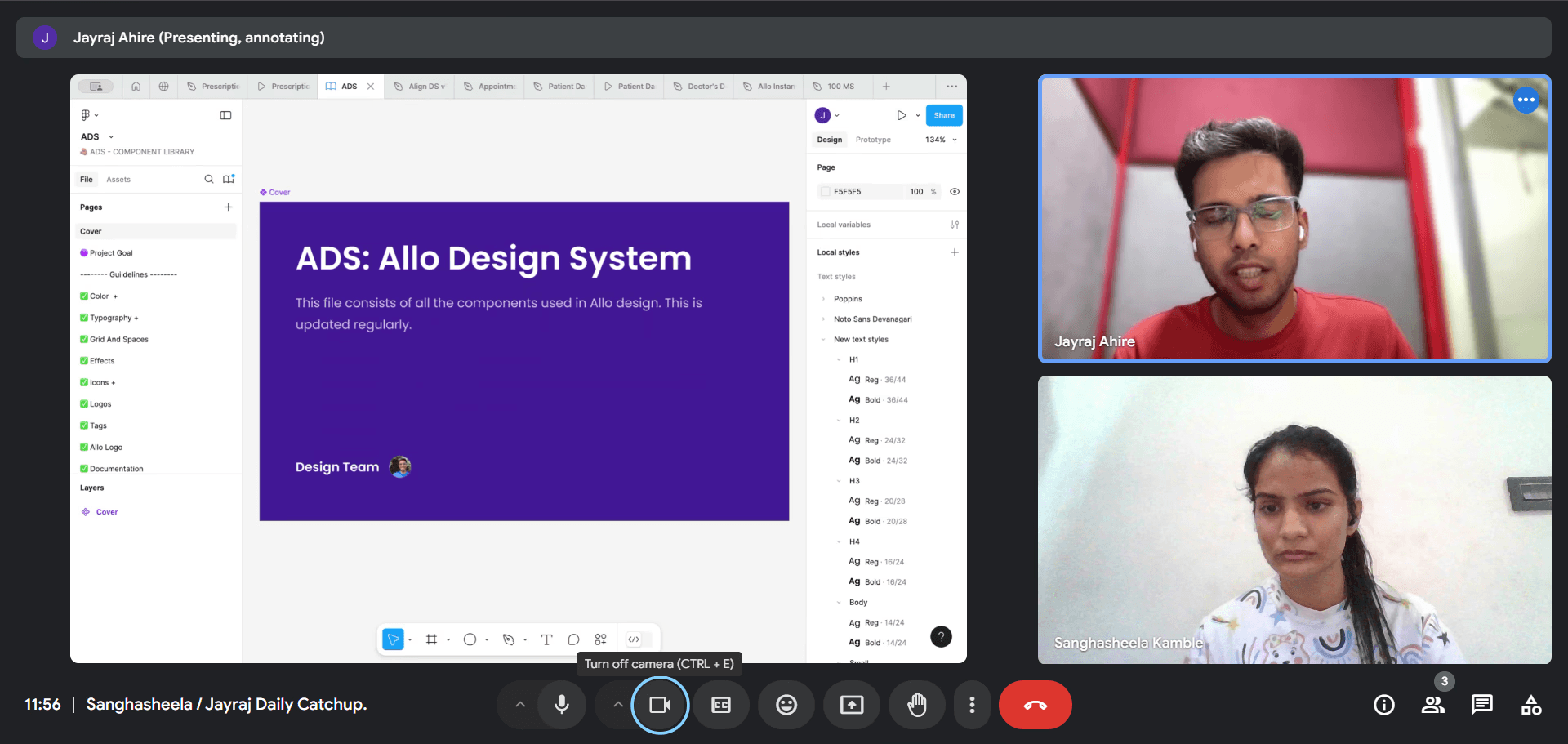Open meeting details info icon

coord(1384,705)
